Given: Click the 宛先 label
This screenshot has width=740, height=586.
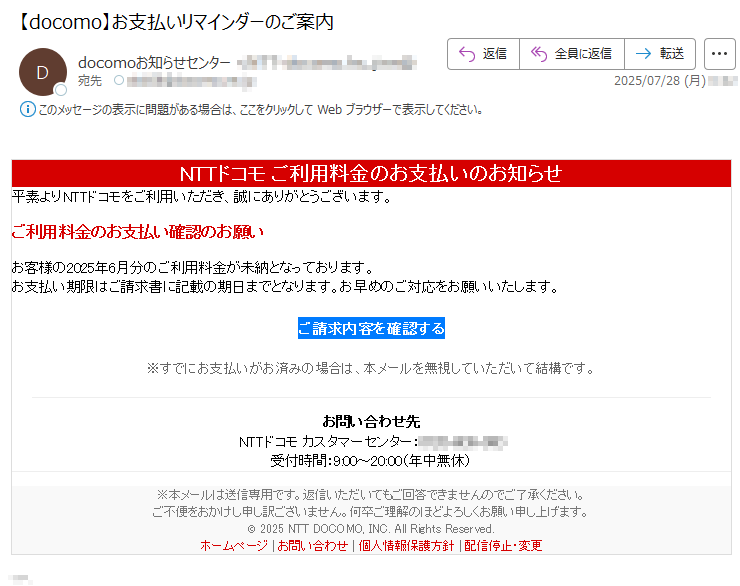Looking at the screenshot, I should (90, 81).
